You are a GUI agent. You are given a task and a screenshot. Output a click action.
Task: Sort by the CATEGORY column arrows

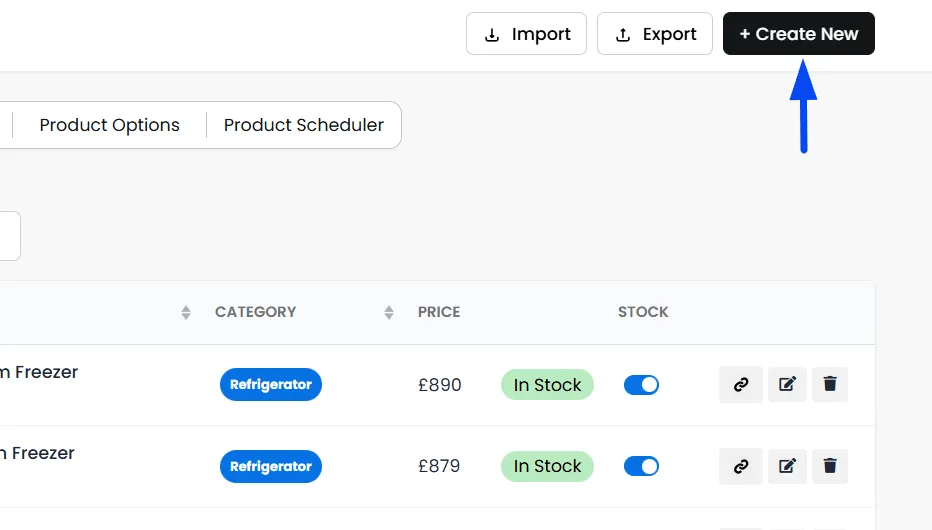point(389,313)
